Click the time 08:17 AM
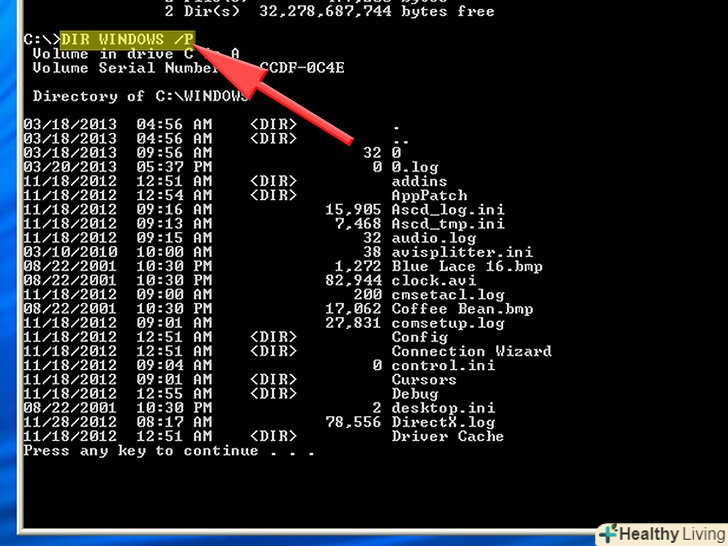 coord(174,422)
